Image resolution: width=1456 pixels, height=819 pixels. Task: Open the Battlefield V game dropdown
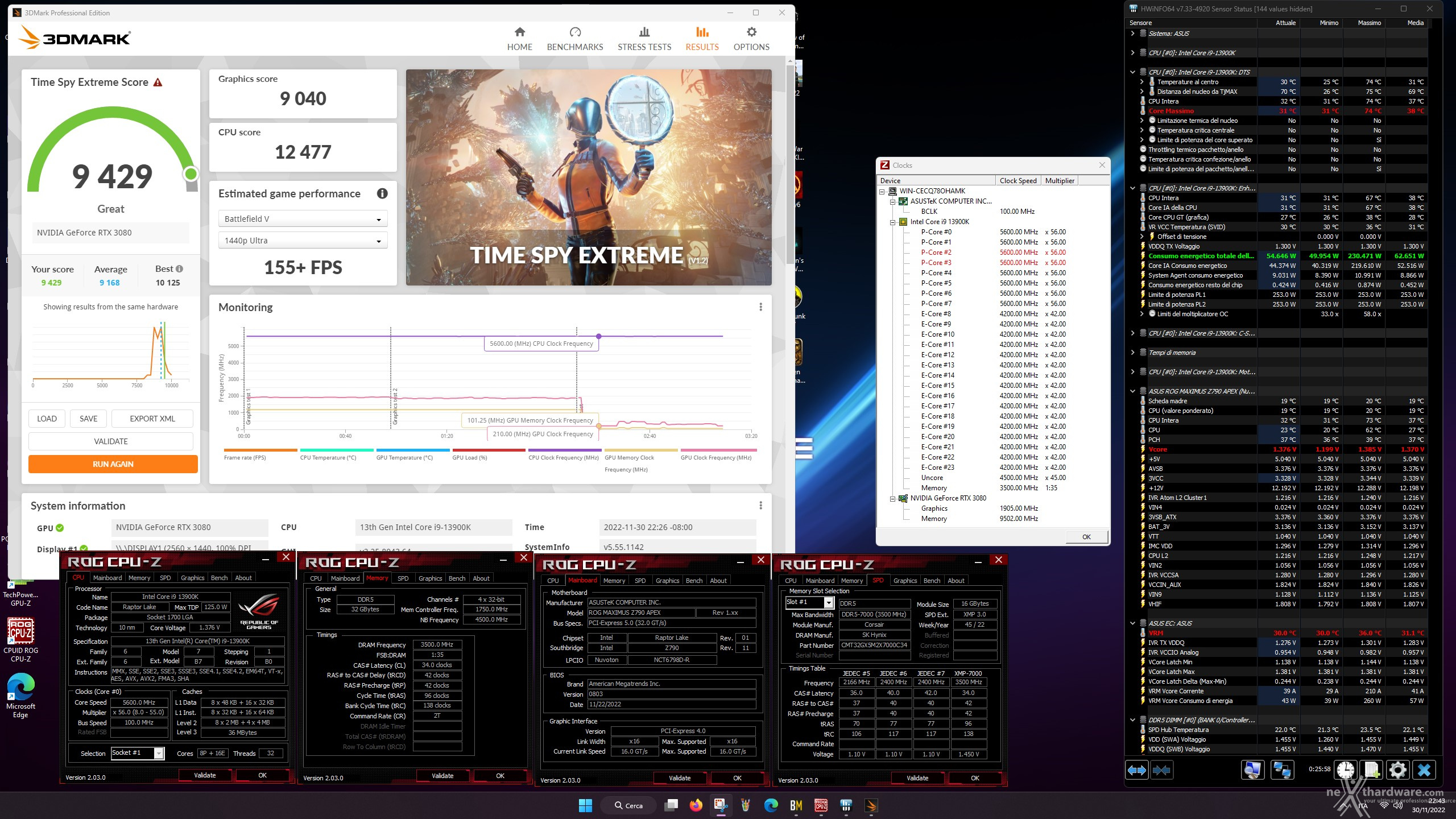[303, 219]
